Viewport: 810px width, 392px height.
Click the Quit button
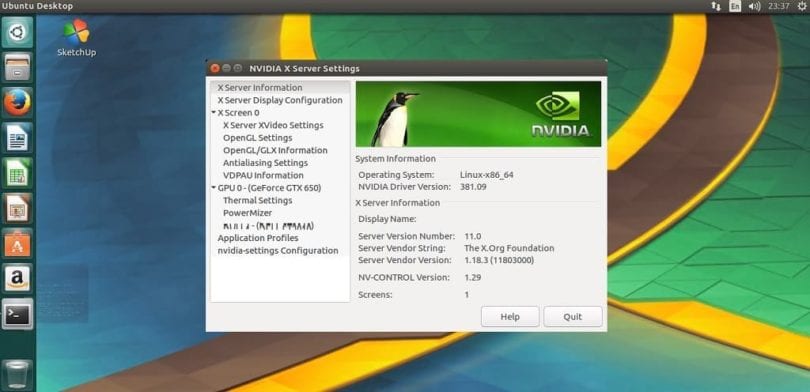[572, 317]
